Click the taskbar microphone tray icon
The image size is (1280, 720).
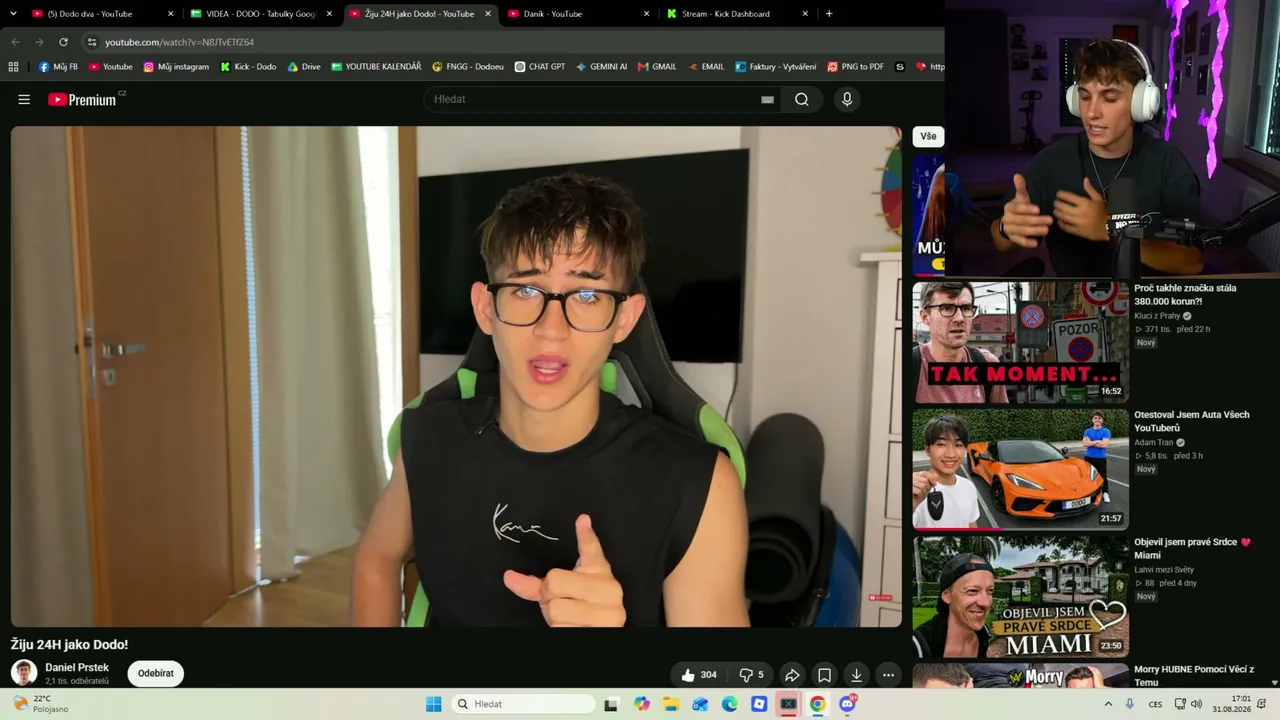[1130, 704]
